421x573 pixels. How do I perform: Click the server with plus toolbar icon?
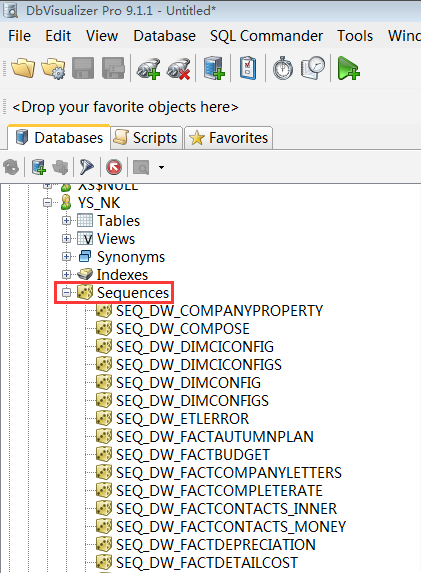[214, 68]
